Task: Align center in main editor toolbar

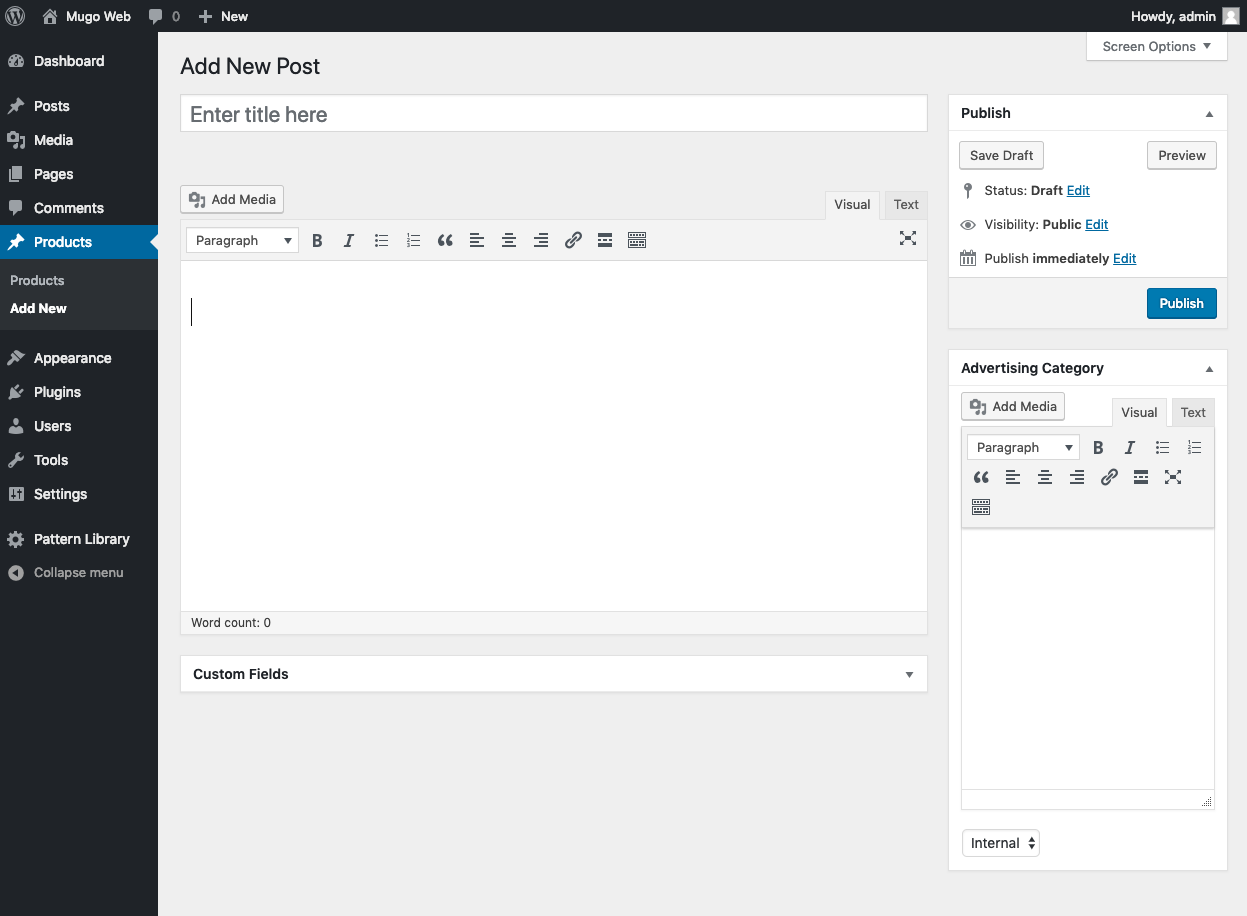Action: click(x=509, y=240)
